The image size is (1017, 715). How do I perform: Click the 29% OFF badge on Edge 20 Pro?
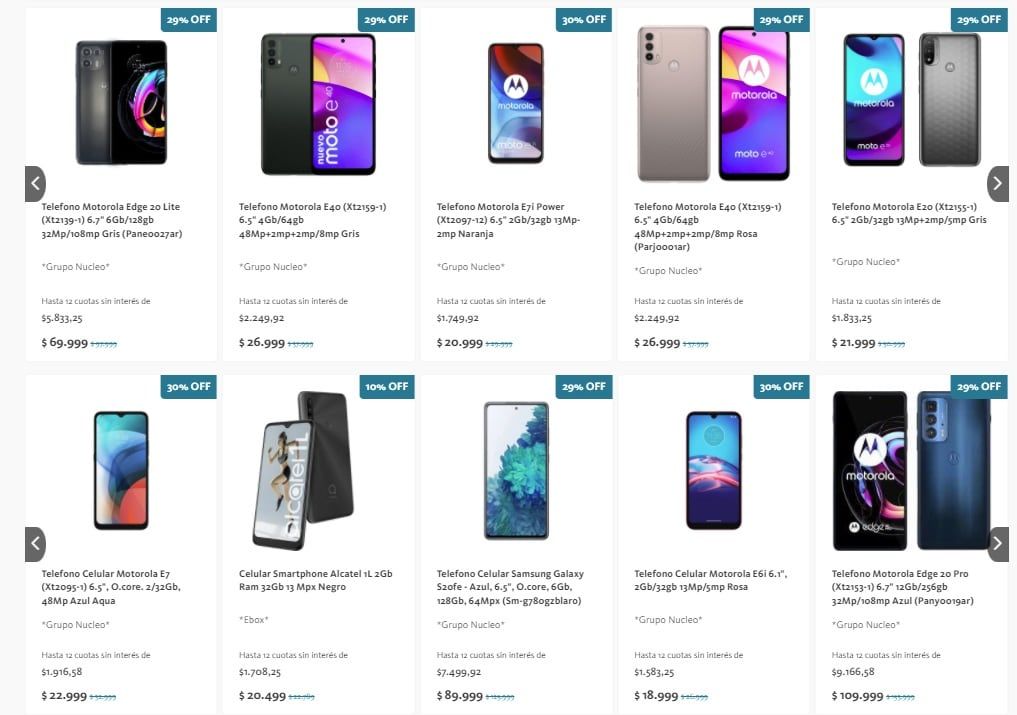pyautogui.click(x=980, y=386)
